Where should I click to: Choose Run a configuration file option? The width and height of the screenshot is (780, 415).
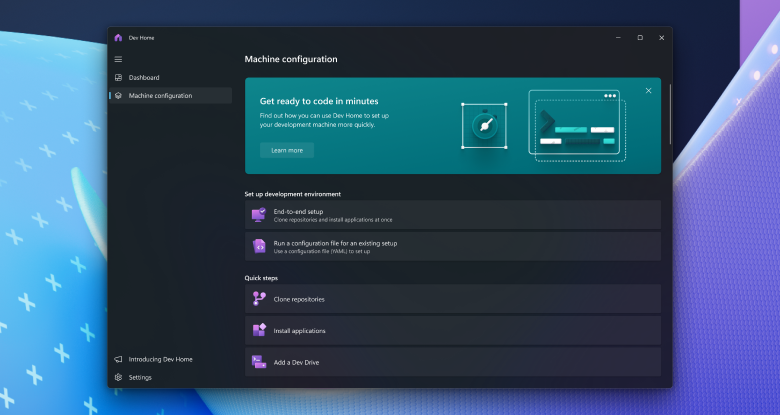[452, 246]
